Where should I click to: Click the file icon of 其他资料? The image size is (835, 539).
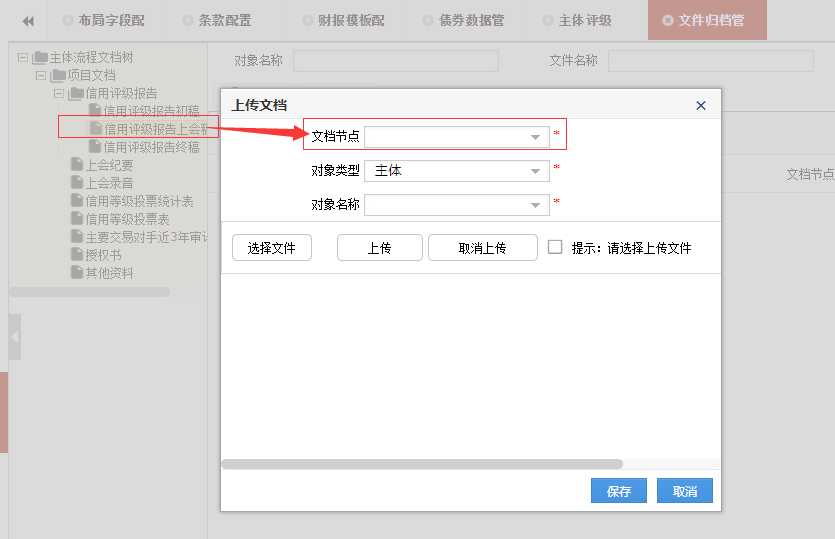pos(77,273)
